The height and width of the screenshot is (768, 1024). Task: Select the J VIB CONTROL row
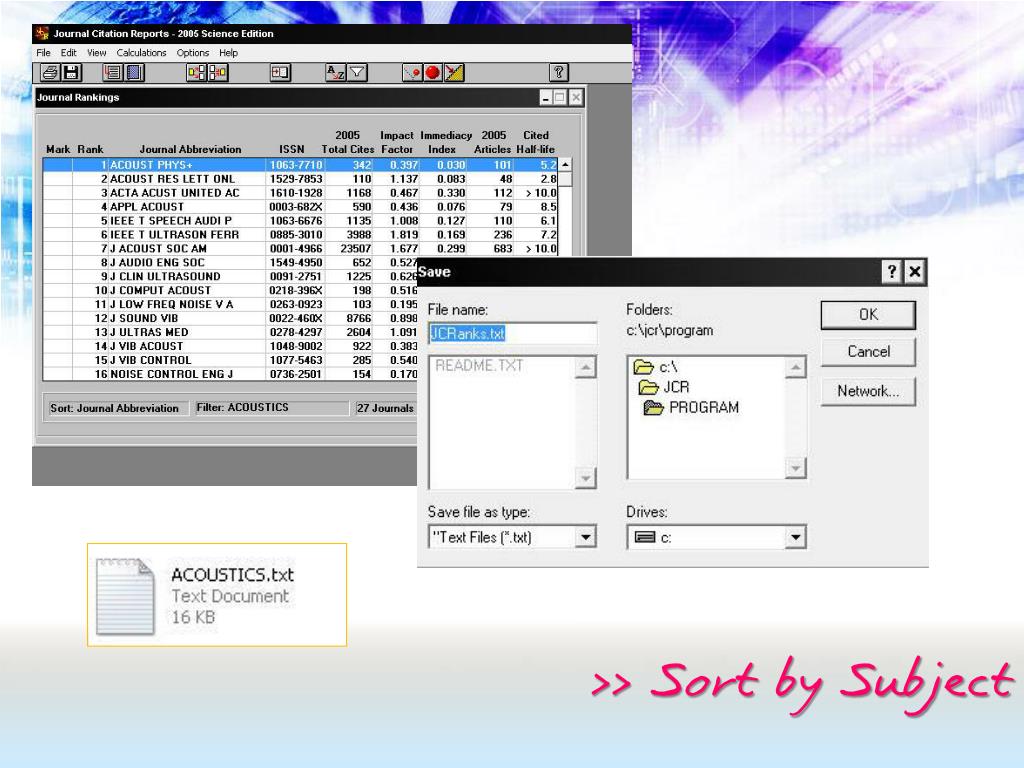[x=230, y=360]
